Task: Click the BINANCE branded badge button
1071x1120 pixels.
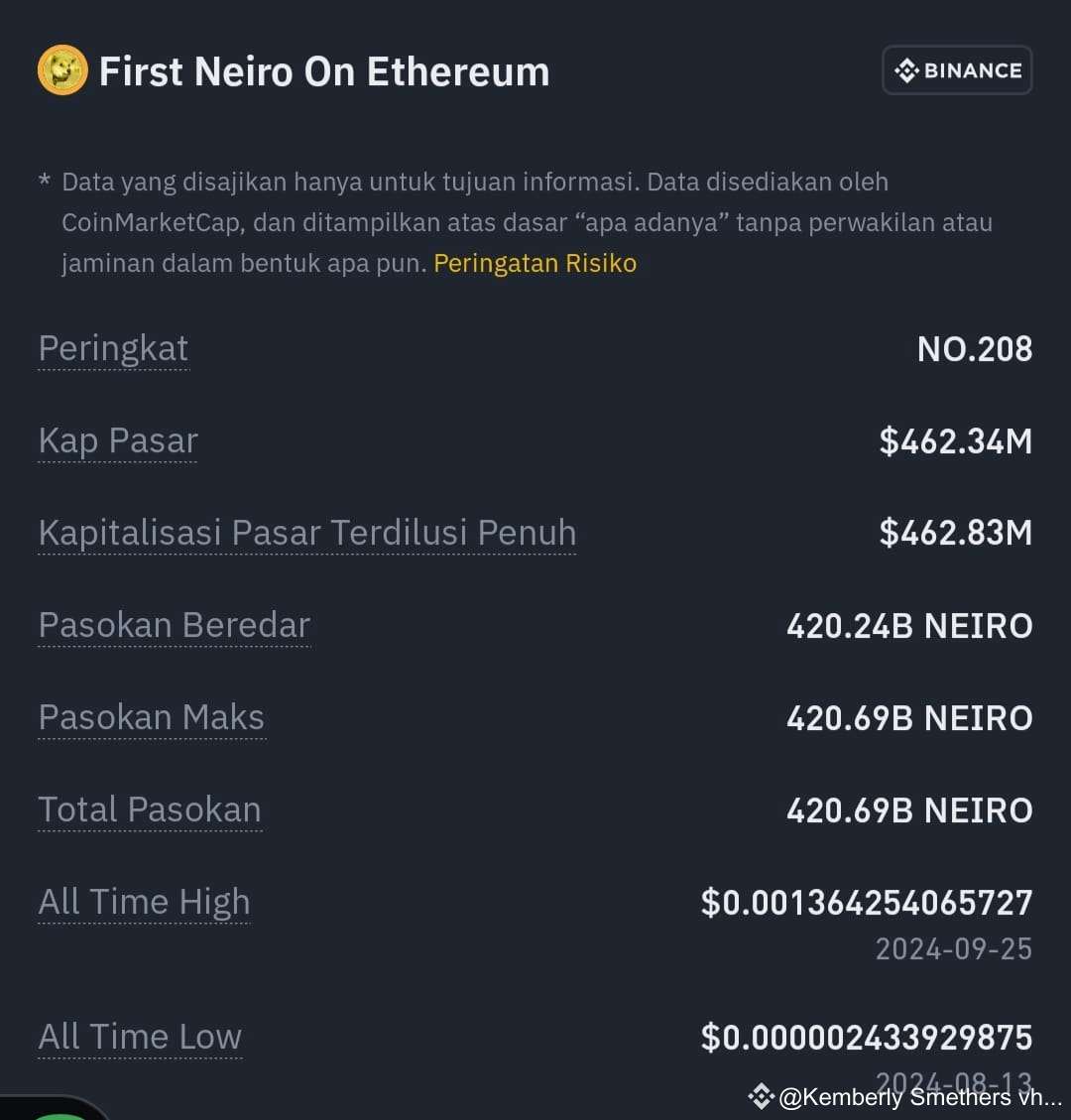Action: pyautogui.click(x=956, y=69)
